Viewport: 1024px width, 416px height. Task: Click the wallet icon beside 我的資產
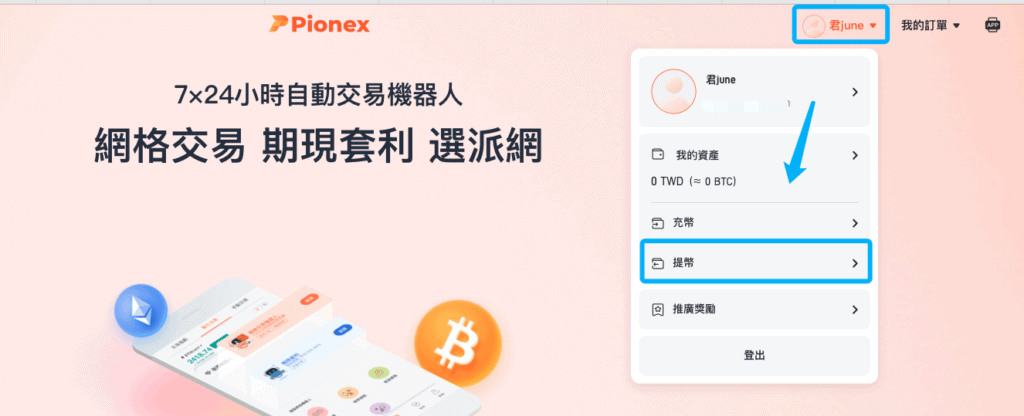pyautogui.click(x=658, y=155)
